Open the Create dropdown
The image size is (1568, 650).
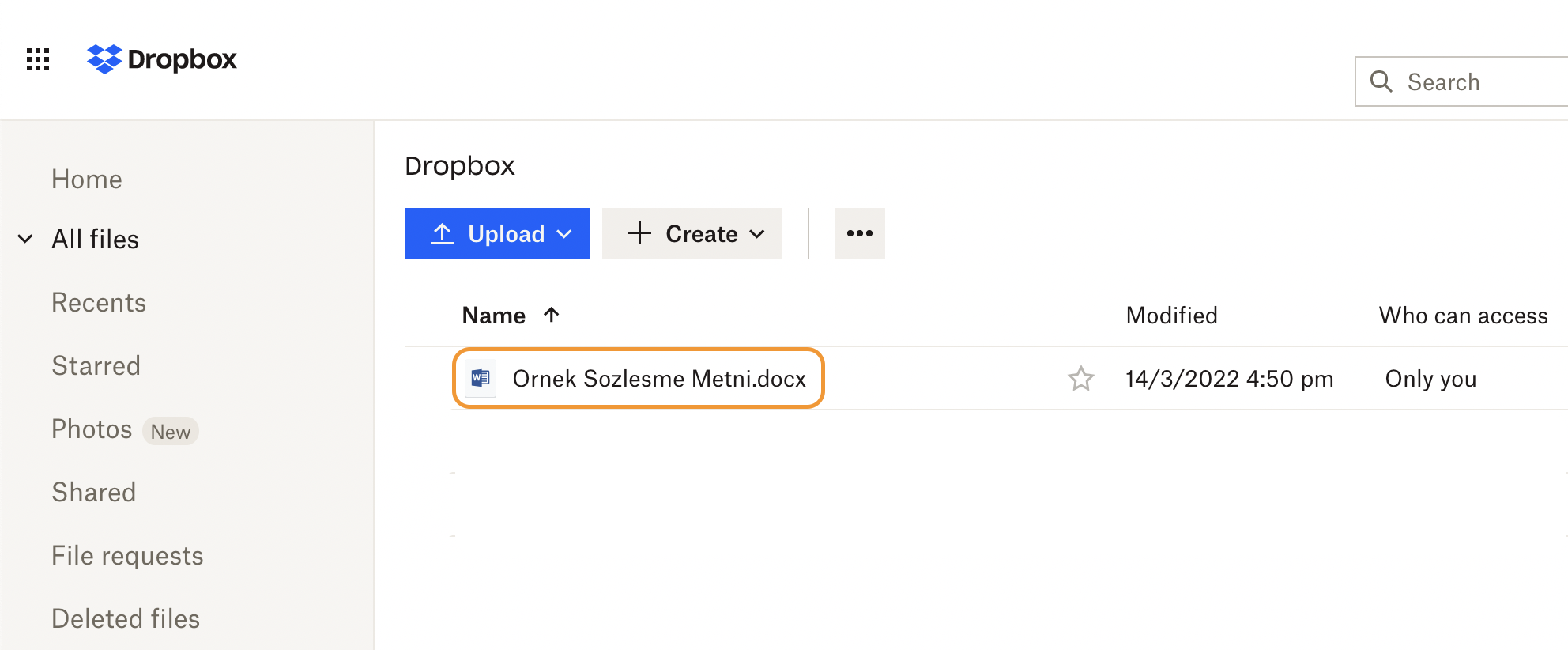click(692, 233)
